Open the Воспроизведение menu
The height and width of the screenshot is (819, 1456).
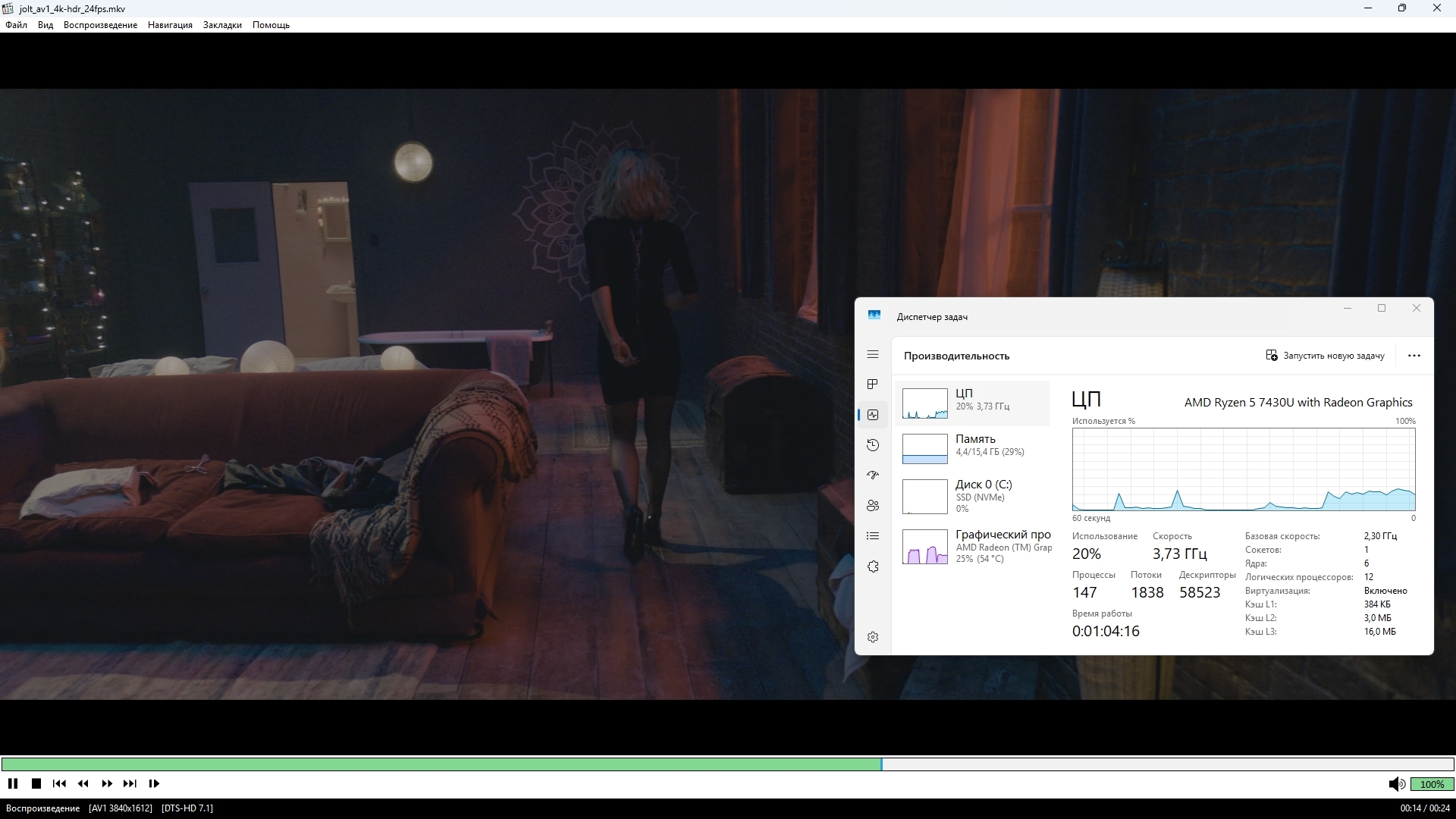coord(100,25)
